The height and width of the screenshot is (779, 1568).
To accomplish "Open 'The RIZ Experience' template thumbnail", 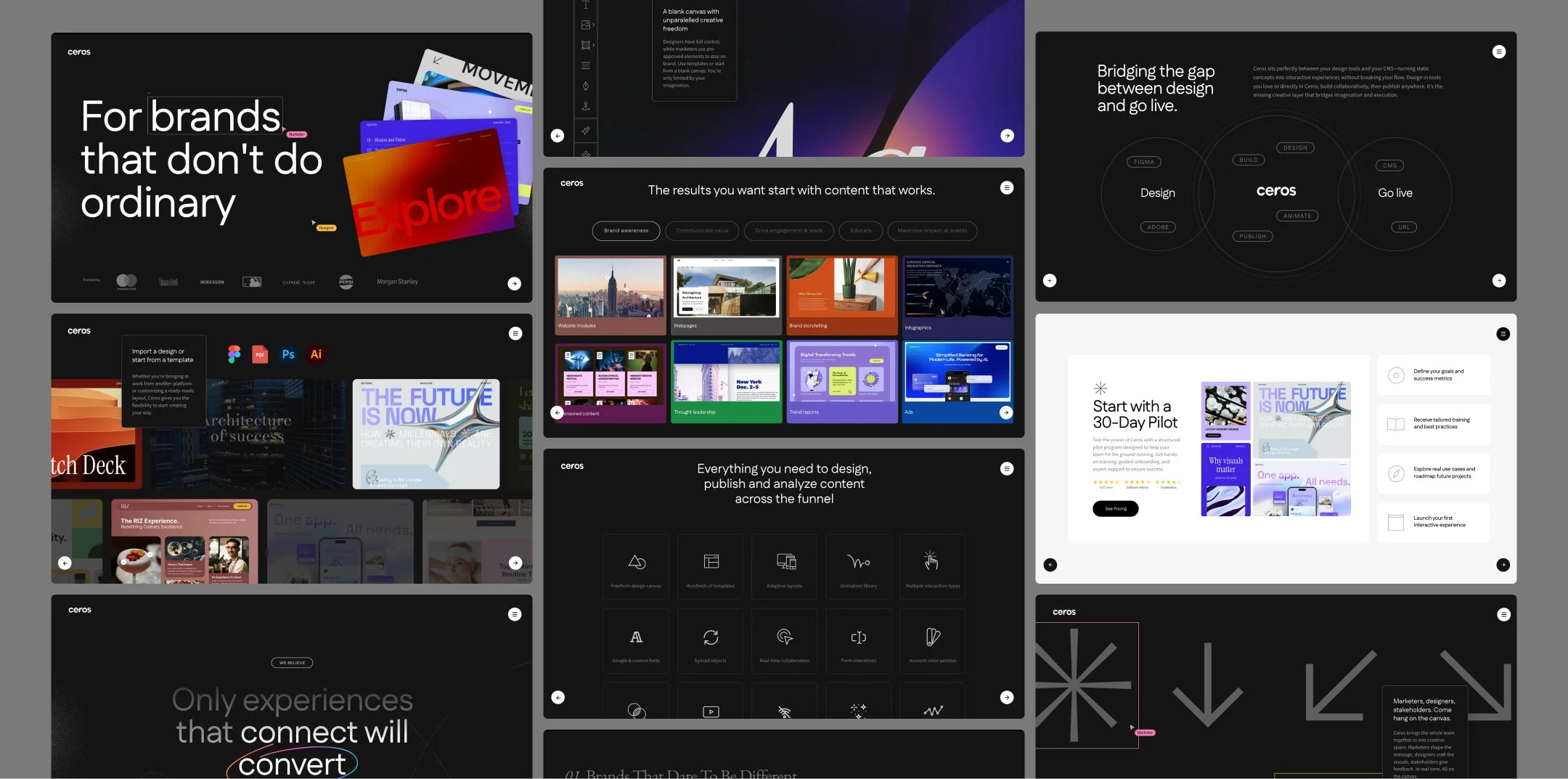I will click(x=184, y=542).
